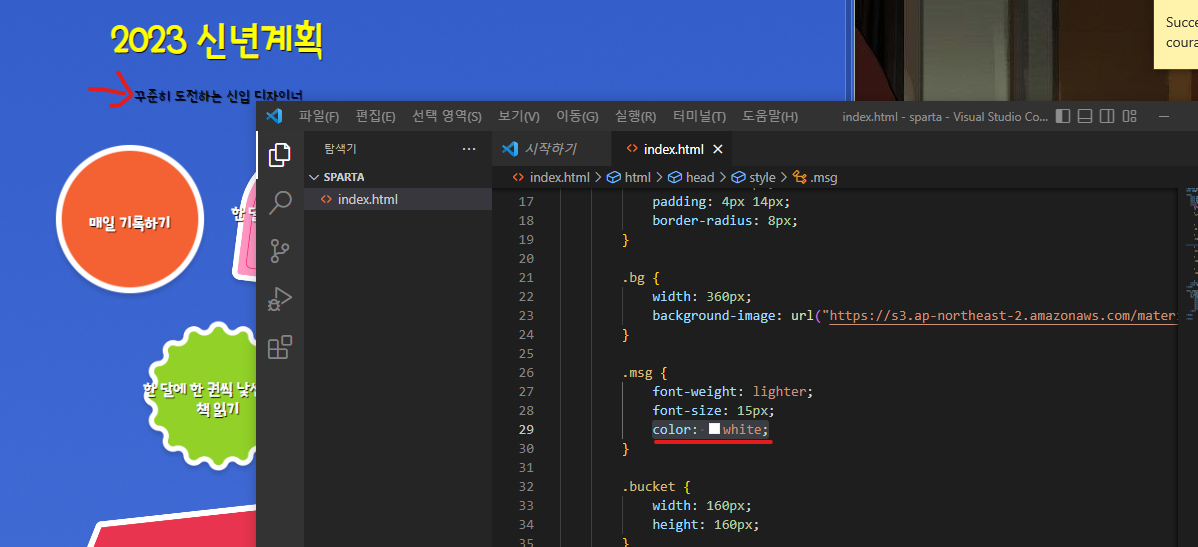This screenshot has height=547, width=1198.
Task: Open the 선택 영역(S) menu
Action: coord(447,117)
